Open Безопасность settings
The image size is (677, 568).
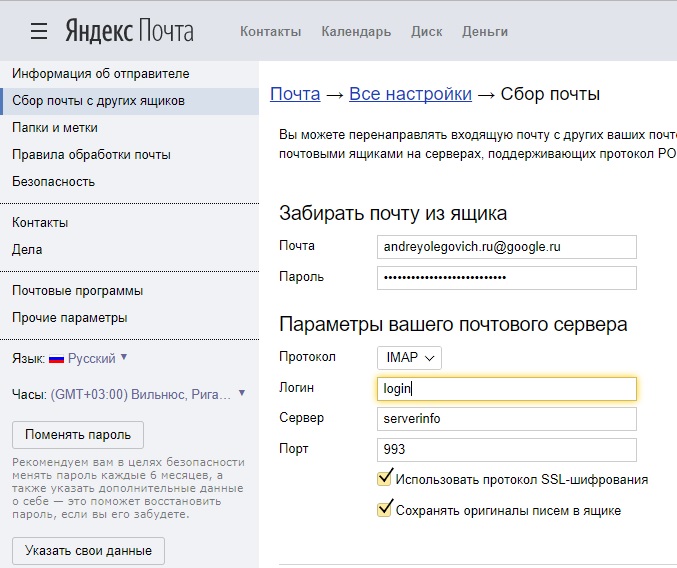tap(130, 181)
